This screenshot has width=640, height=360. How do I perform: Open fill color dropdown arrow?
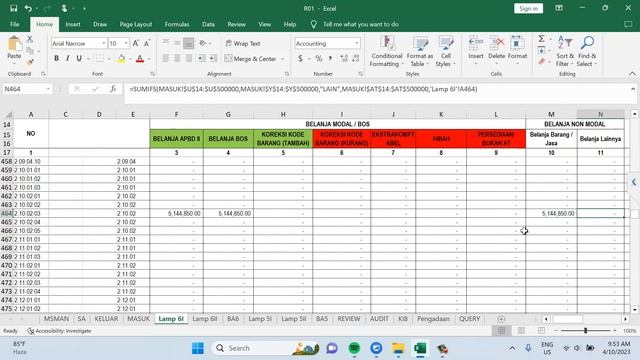click(130, 59)
